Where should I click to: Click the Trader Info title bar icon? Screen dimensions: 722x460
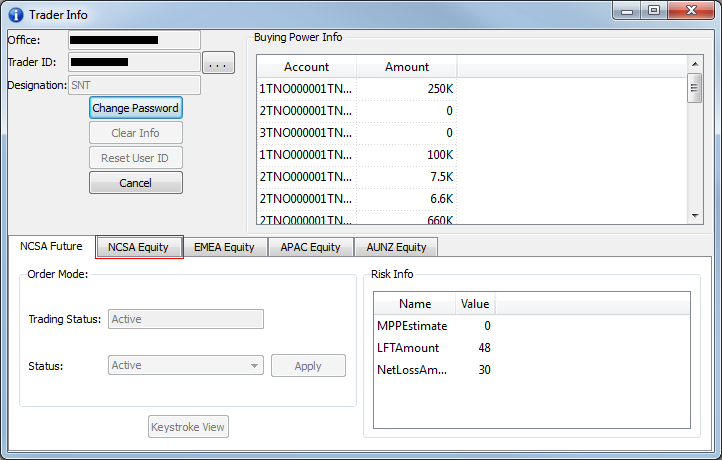(15, 13)
